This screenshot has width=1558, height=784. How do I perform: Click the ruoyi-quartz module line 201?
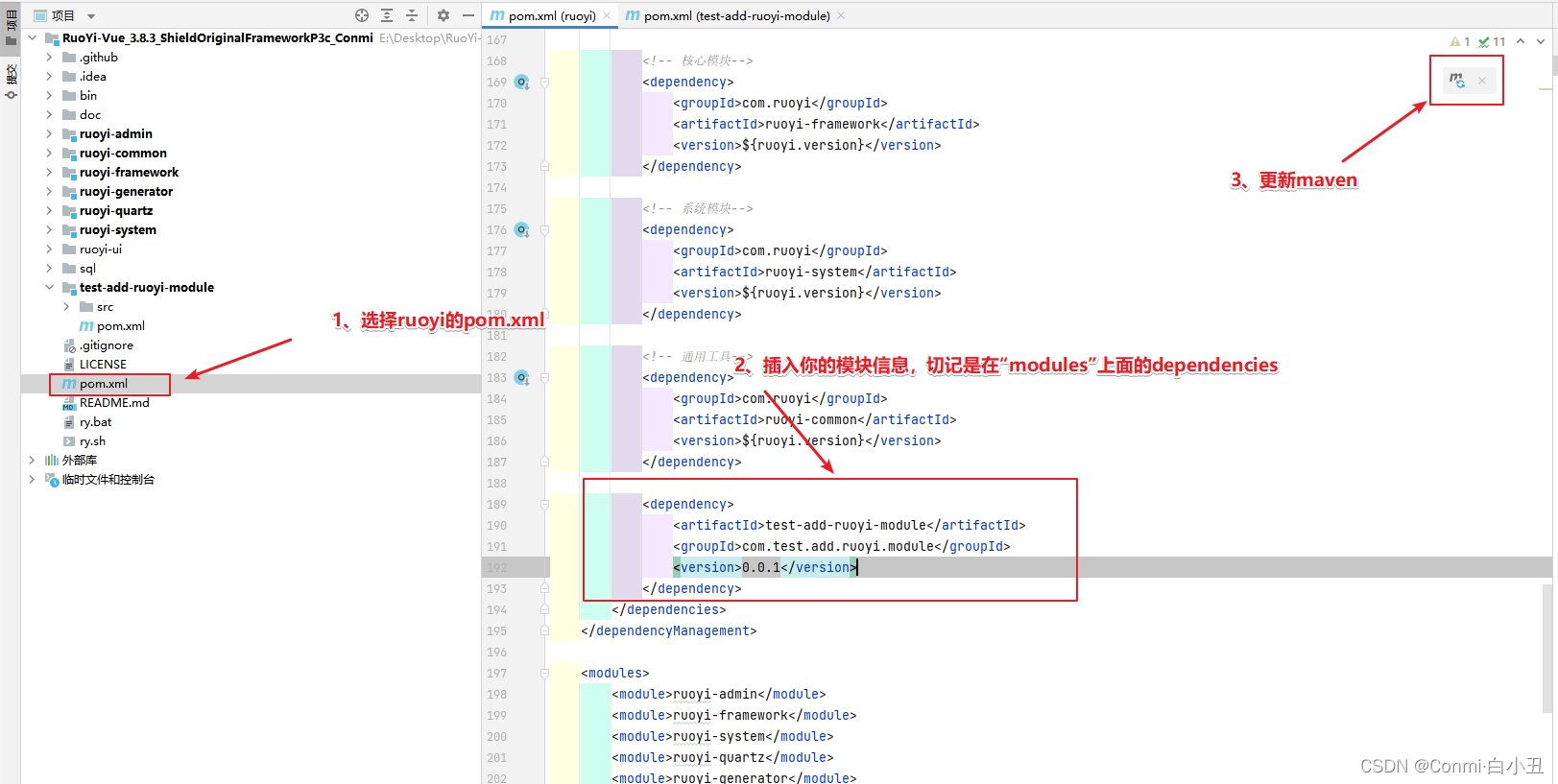coord(723,758)
